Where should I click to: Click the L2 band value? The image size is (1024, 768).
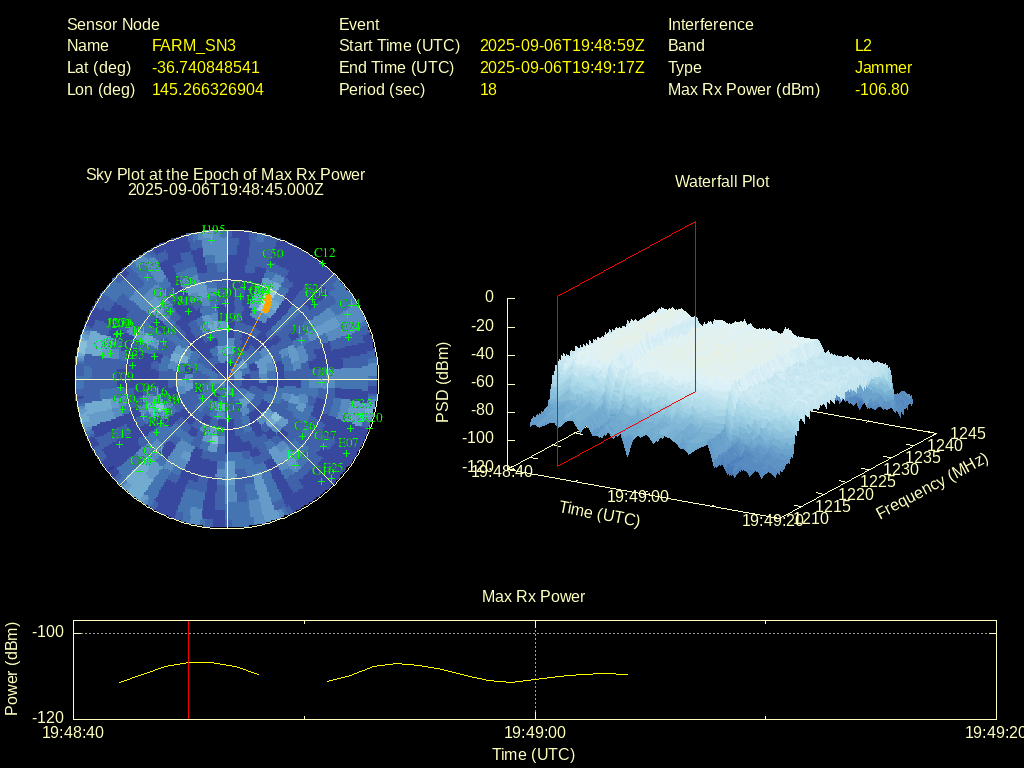(863, 45)
